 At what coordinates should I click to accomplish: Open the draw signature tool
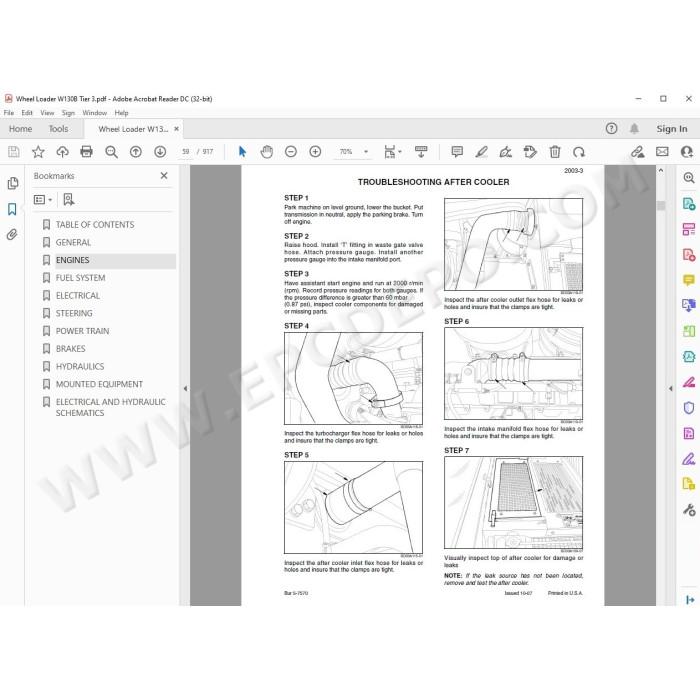click(506, 152)
